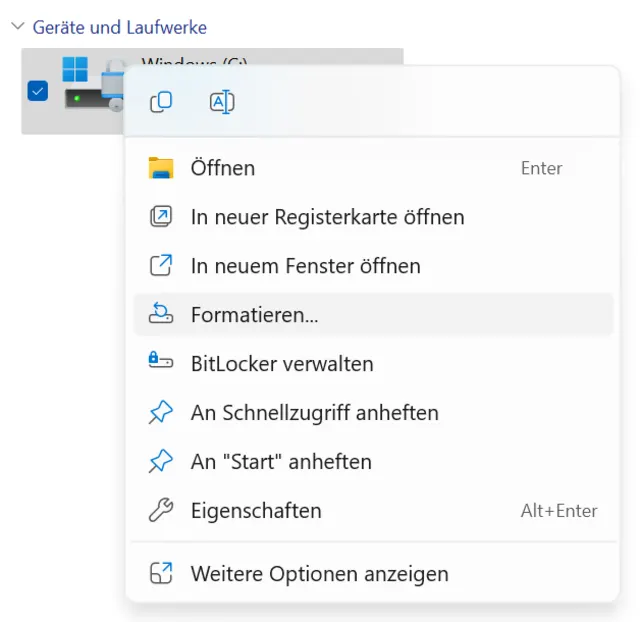Image resolution: width=640 pixels, height=622 pixels.
Task: Select BitLocker verwalten text
Action: click(282, 364)
